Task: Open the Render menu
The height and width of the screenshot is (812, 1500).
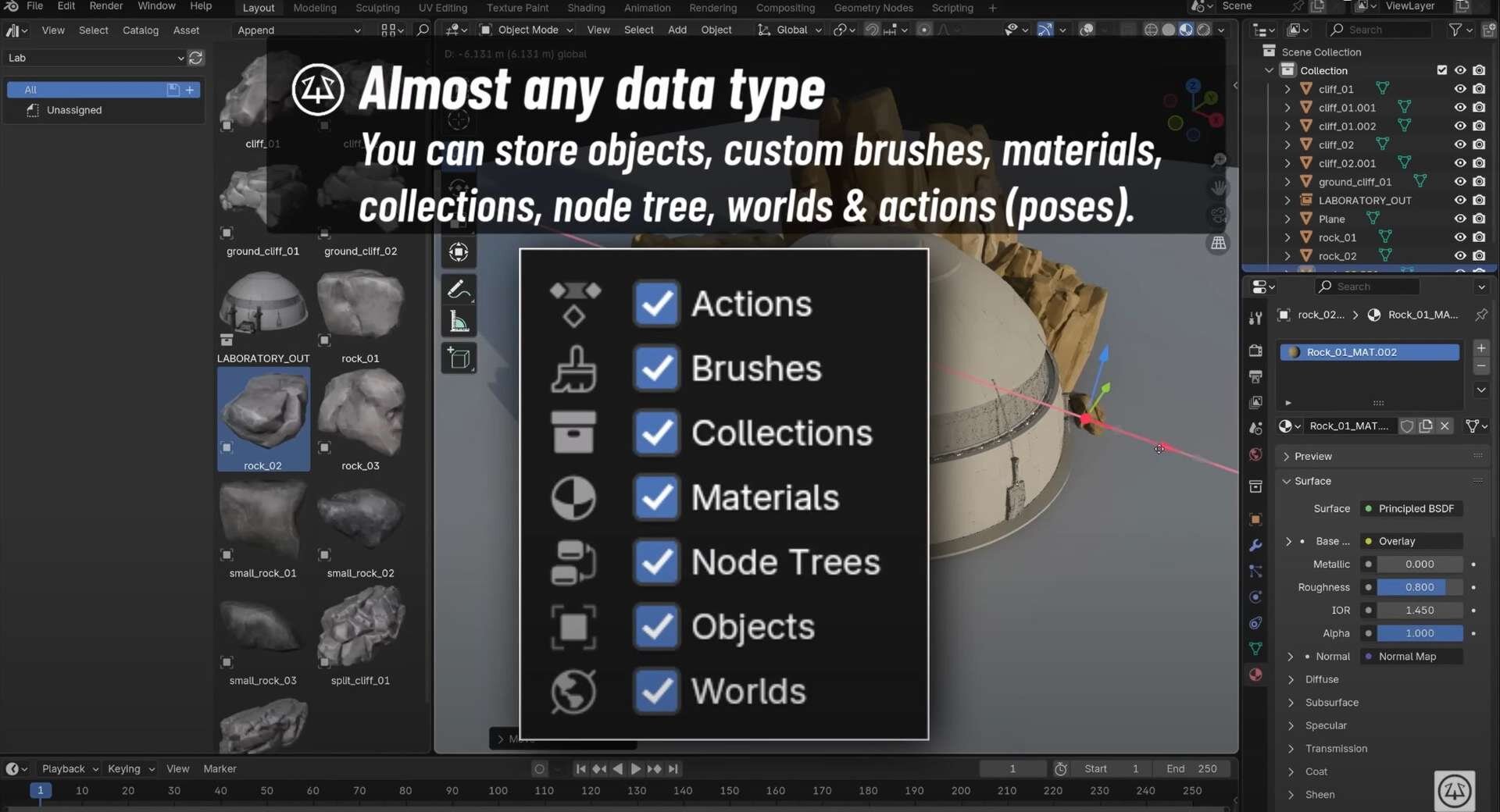Action: pos(105,6)
